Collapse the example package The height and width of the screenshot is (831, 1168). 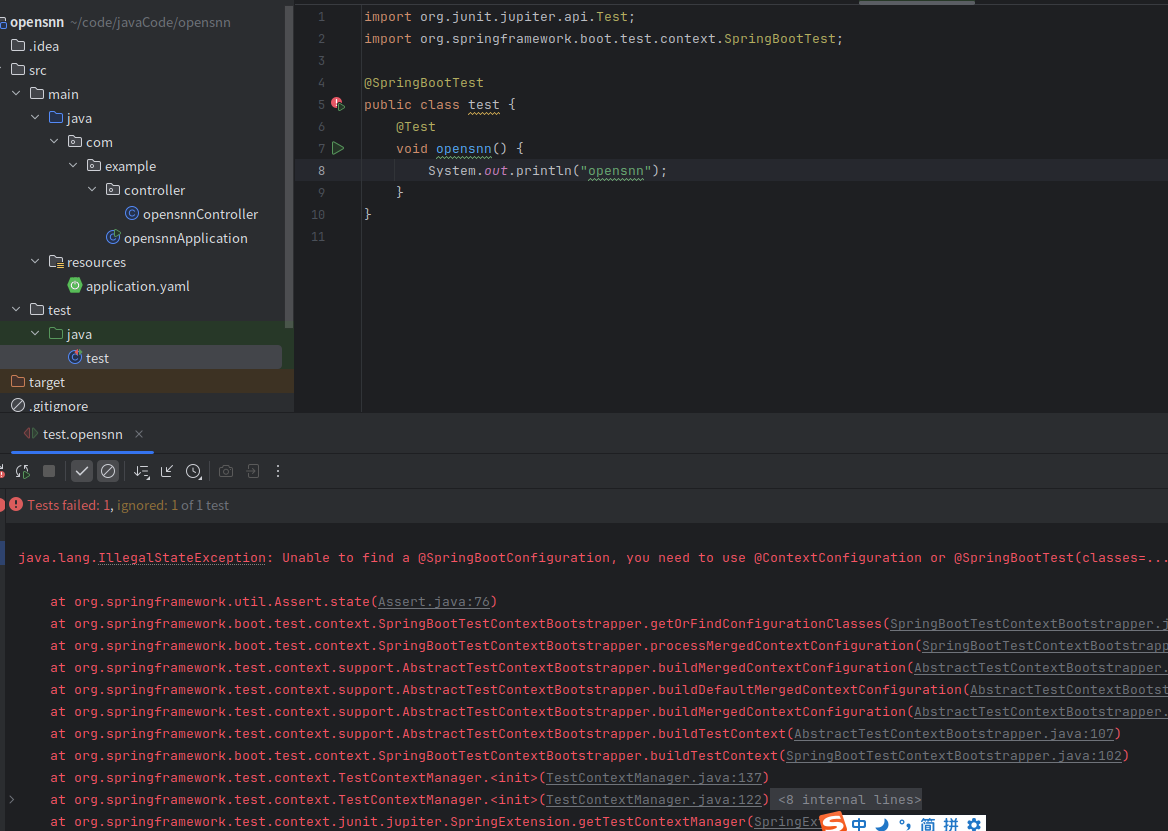(73, 165)
